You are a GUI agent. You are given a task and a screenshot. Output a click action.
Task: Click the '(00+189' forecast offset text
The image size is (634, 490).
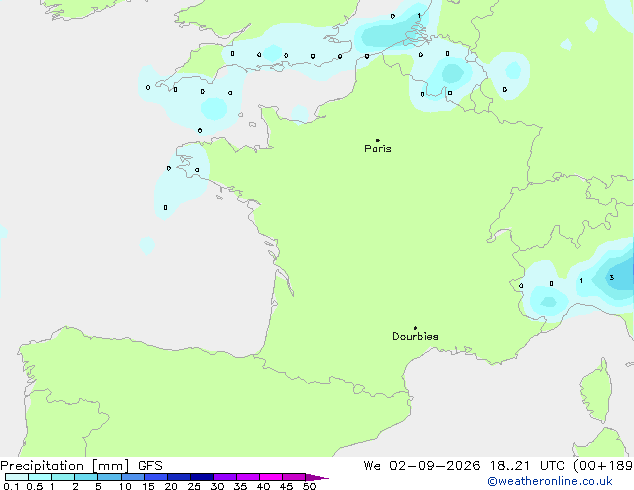(x=603, y=466)
